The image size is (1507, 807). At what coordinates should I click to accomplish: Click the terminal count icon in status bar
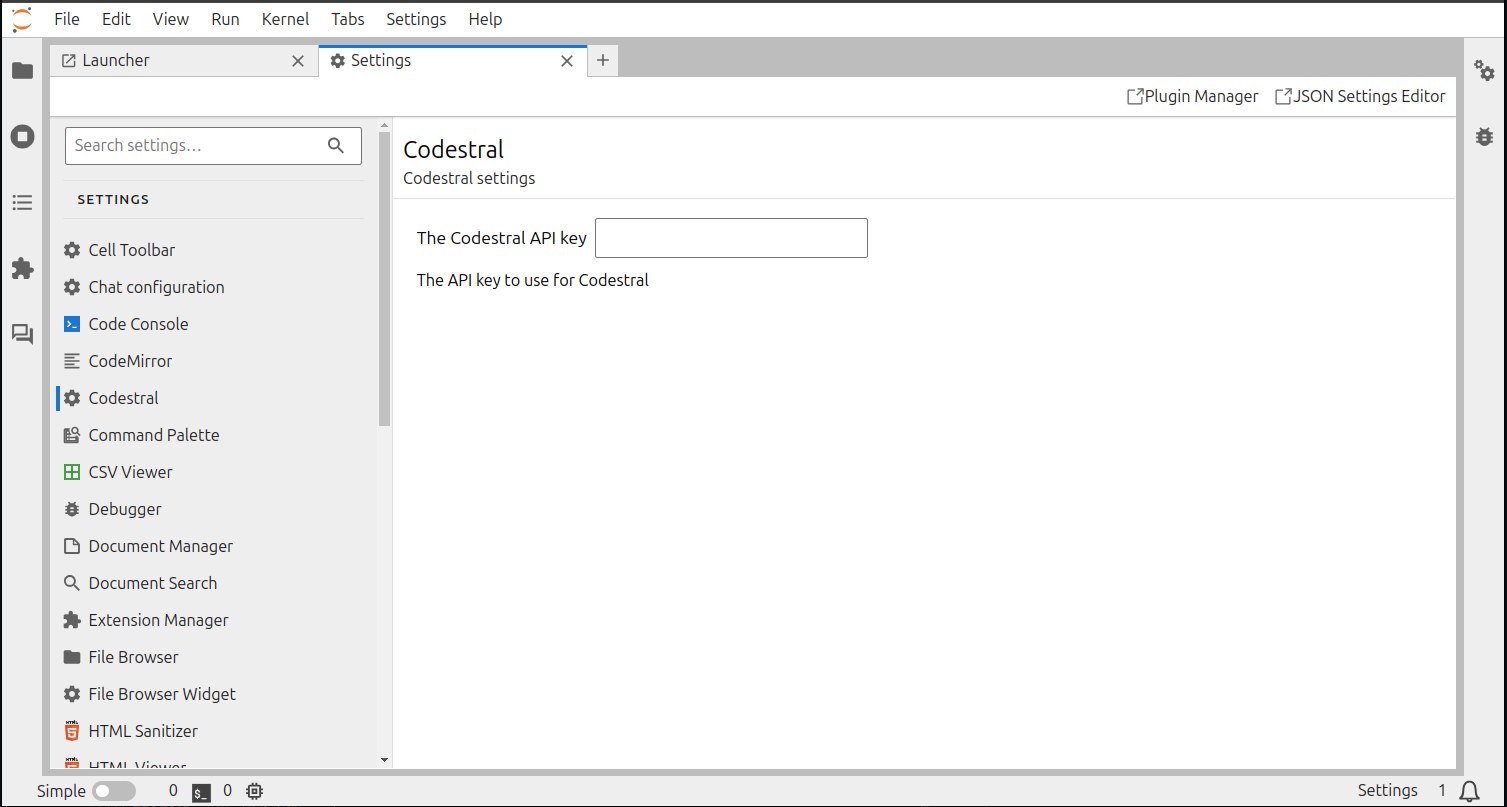tap(201, 792)
